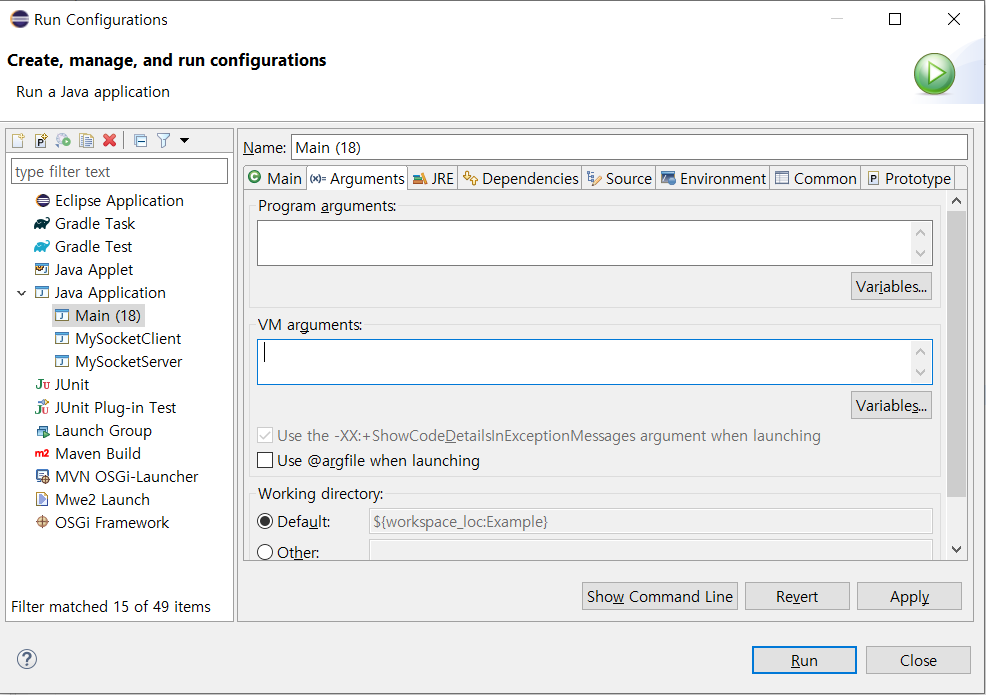The image size is (986, 695).
Task: Click Show Command Line button
Action: 660,596
